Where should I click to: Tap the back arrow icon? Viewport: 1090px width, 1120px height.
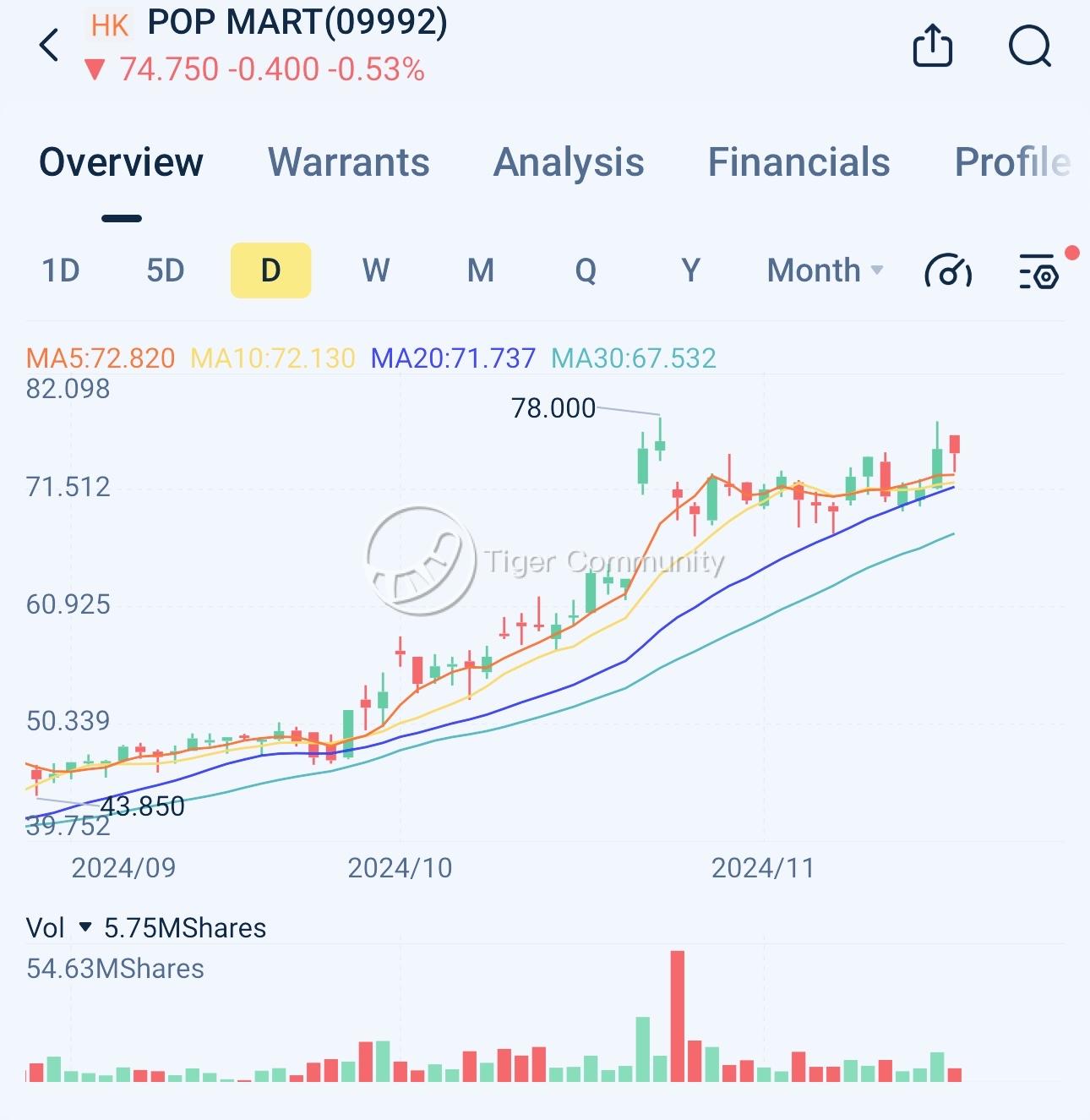(50, 45)
